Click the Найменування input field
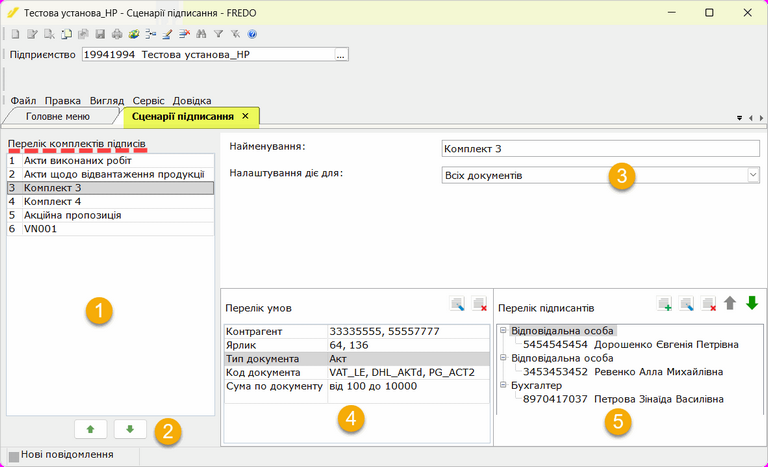This screenshot has height=467, width=768. [x=600, y=148]
